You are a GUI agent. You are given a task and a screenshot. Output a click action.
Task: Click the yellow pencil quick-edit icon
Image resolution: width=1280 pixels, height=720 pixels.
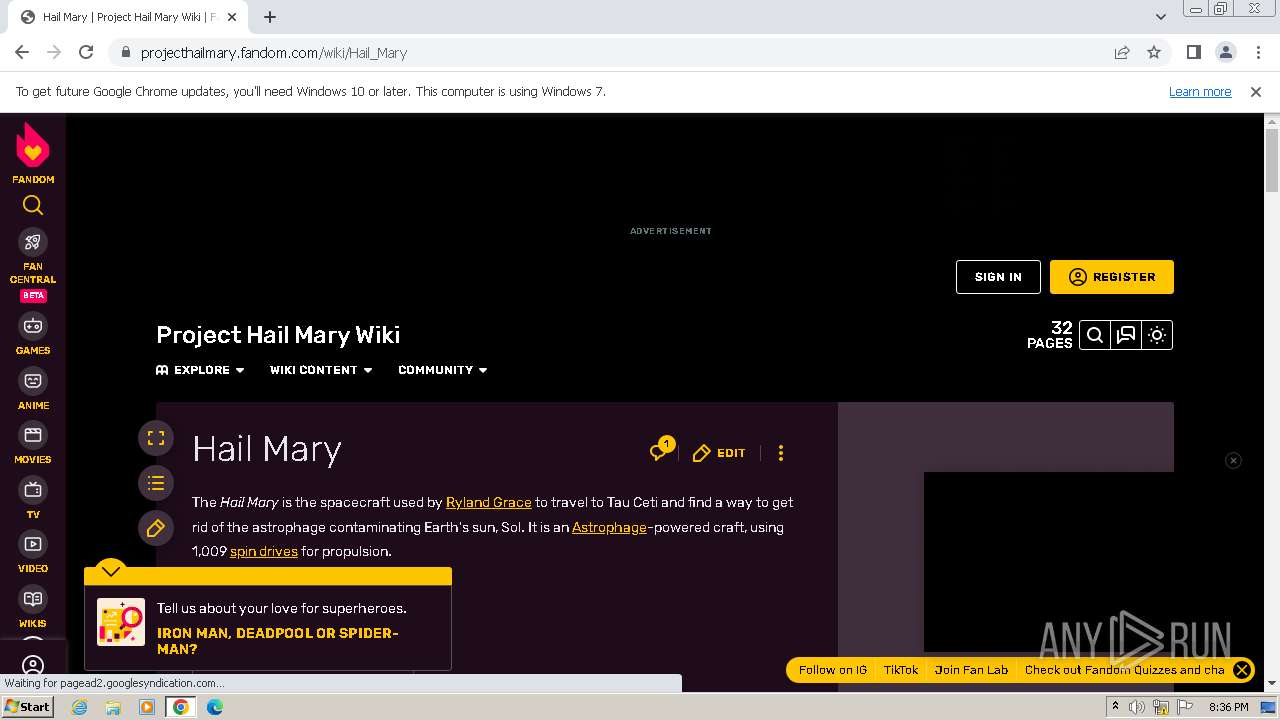(156, 529)
